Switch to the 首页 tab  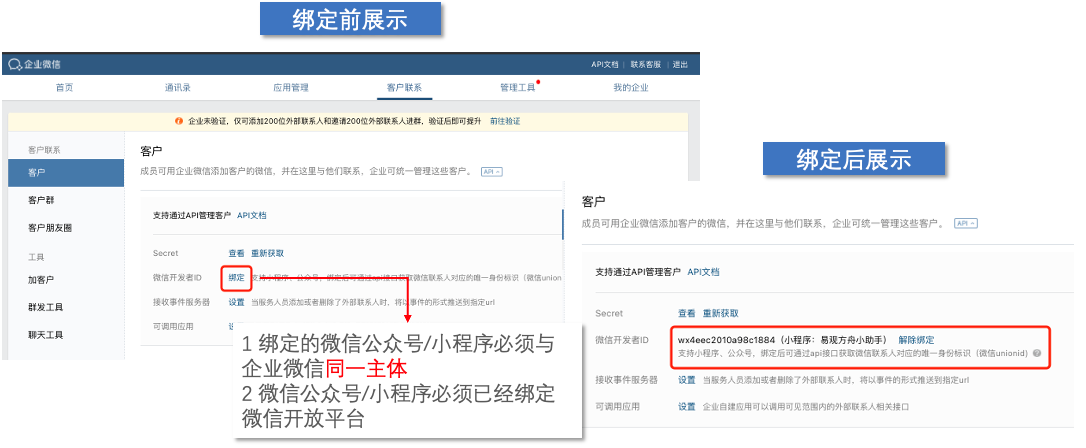(x=64, y=88)
